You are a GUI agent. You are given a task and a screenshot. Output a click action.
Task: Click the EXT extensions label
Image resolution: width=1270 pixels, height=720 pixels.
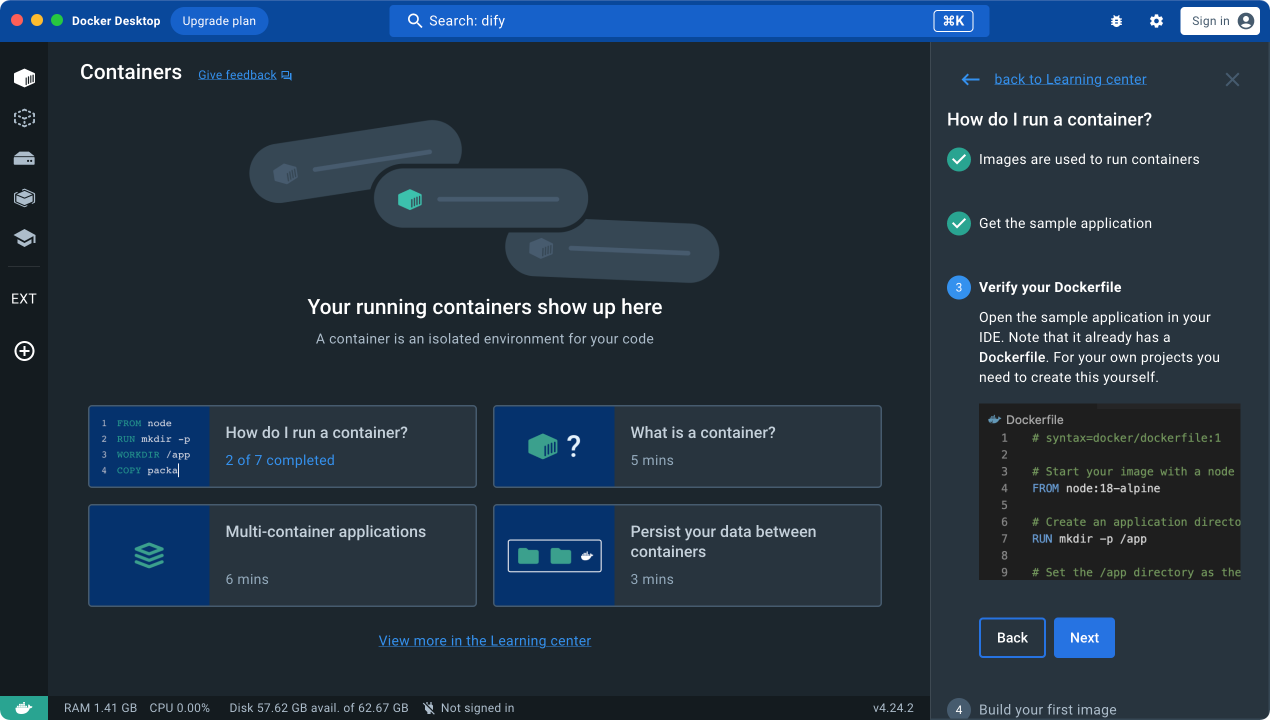[x=24, y=299]
